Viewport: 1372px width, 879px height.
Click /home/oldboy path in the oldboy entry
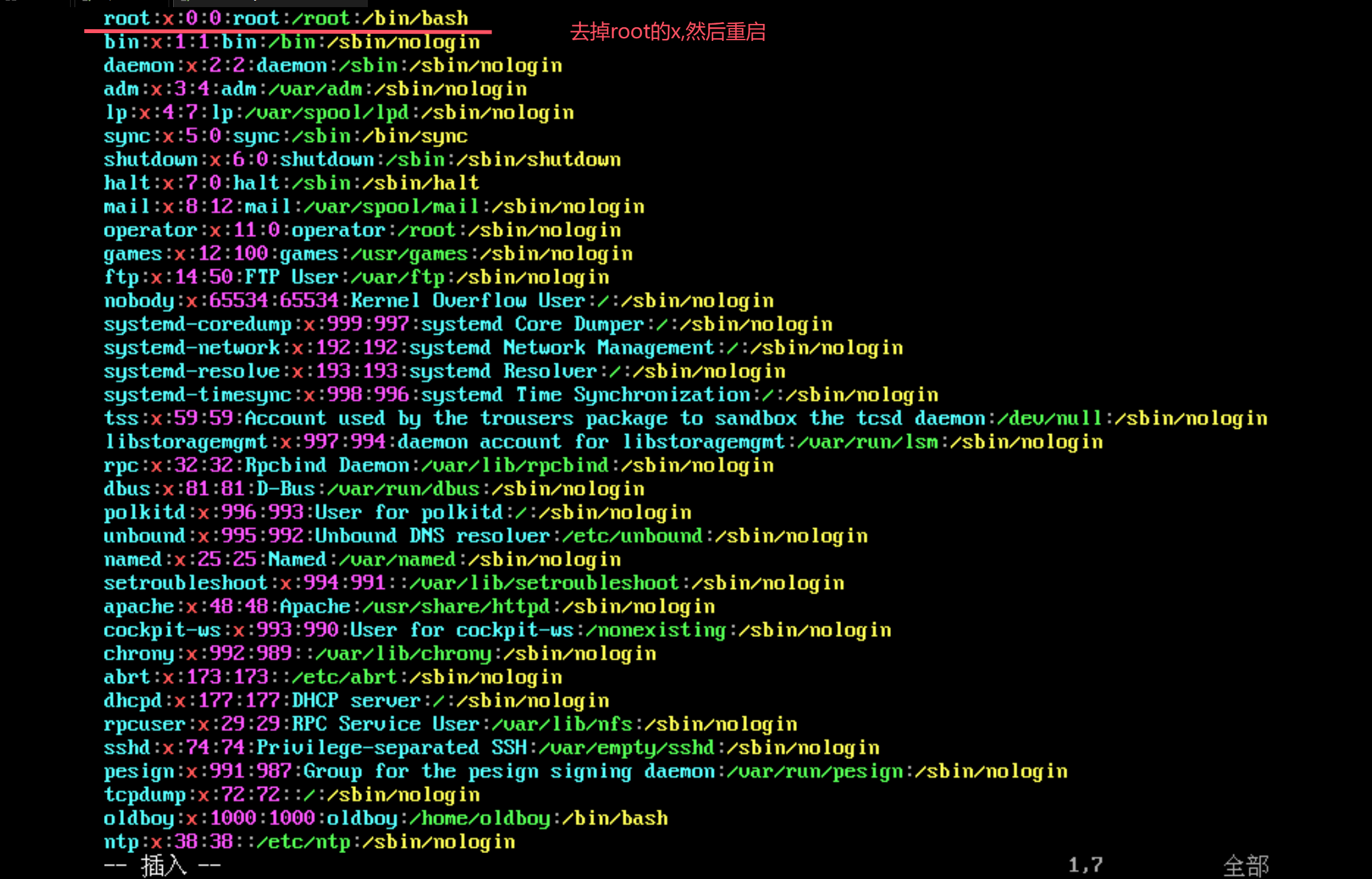click(x=479, y=818)
